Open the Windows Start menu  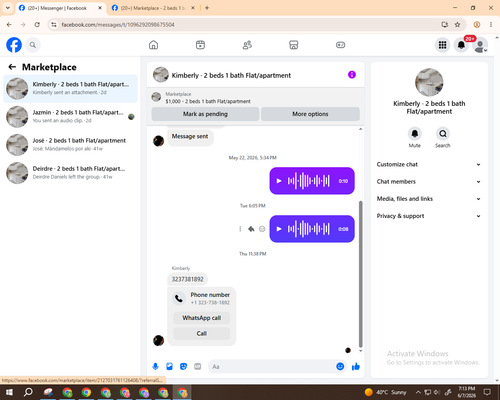9,392
